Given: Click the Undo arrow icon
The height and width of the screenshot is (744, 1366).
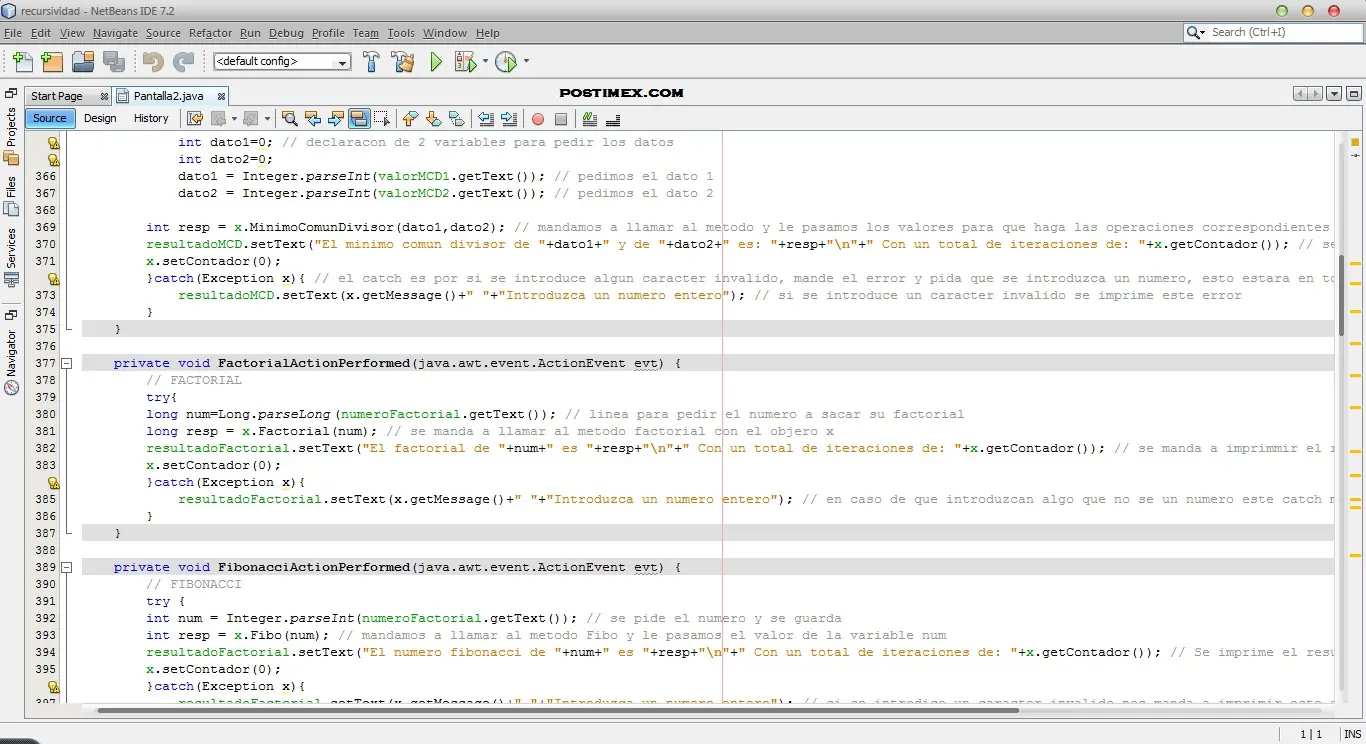Looking at the screenshot, I should pyautogui.click(x=152, y=62).
